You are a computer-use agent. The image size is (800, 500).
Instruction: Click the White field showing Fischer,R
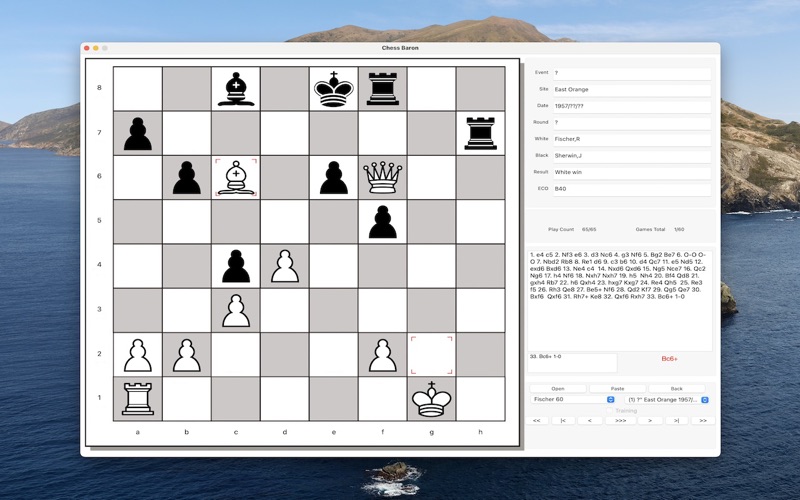632,139
